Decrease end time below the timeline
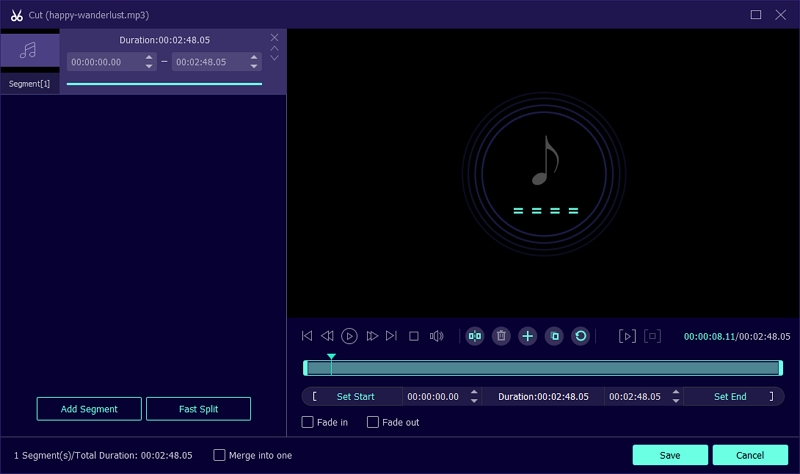The width and height of the screenshot is (800, 474). pyautogui.click(x=676, y=401)
